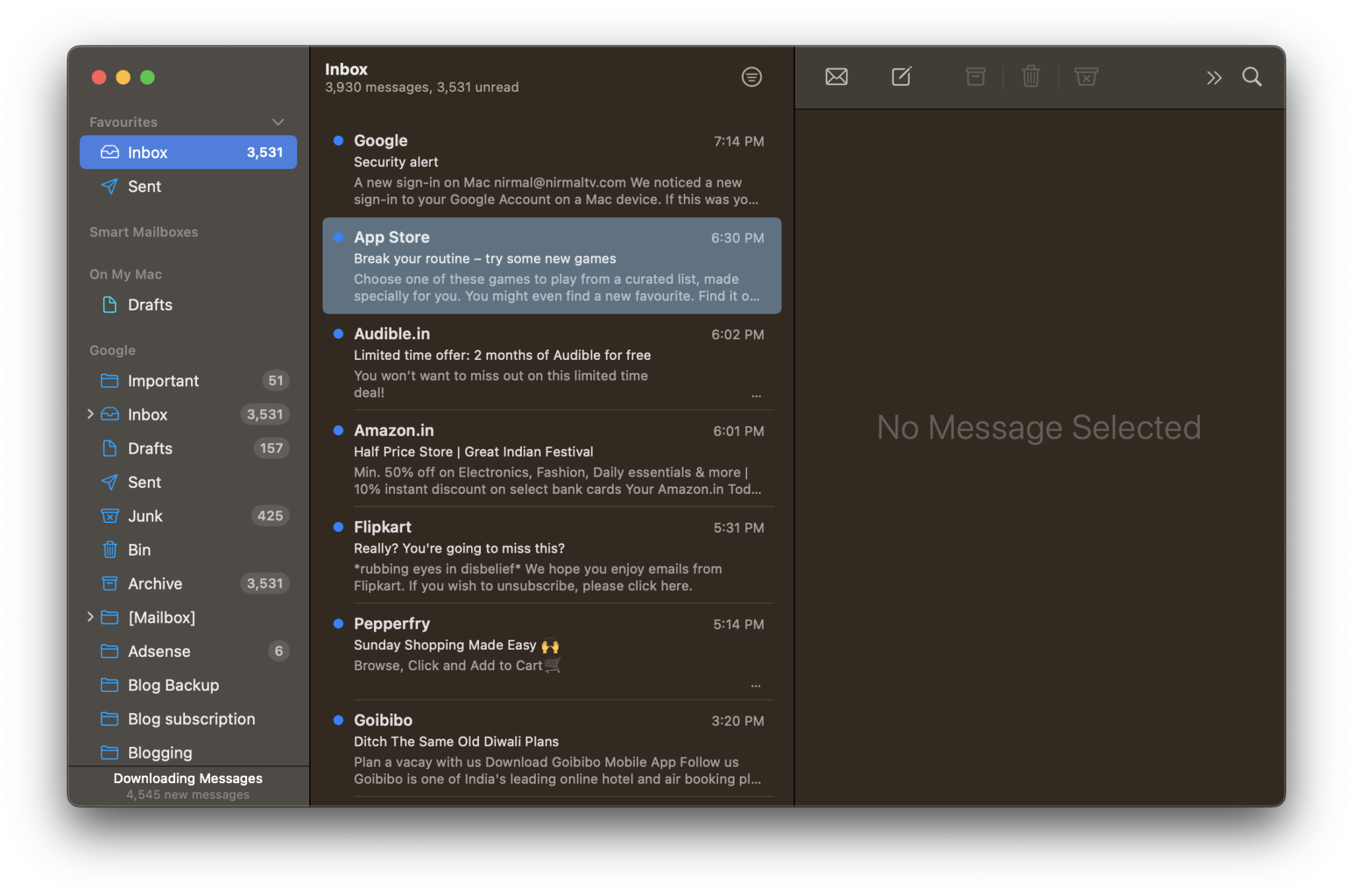The image size is (1353, 896).
Task: Open the Important mailbox
Action: point(188,381)
